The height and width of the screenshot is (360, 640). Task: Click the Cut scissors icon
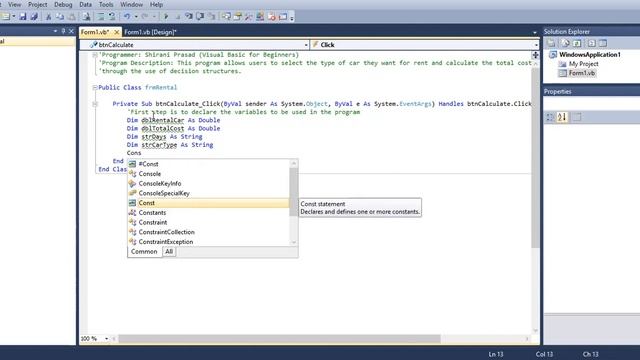click(49, 17)
